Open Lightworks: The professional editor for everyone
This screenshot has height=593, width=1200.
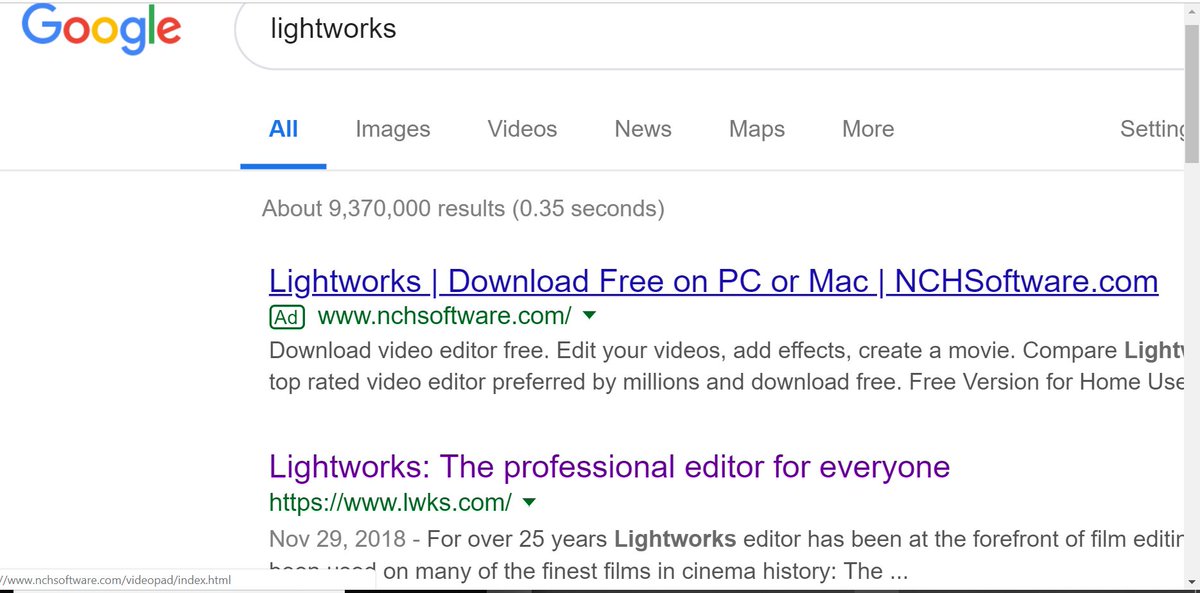[609, 467]
